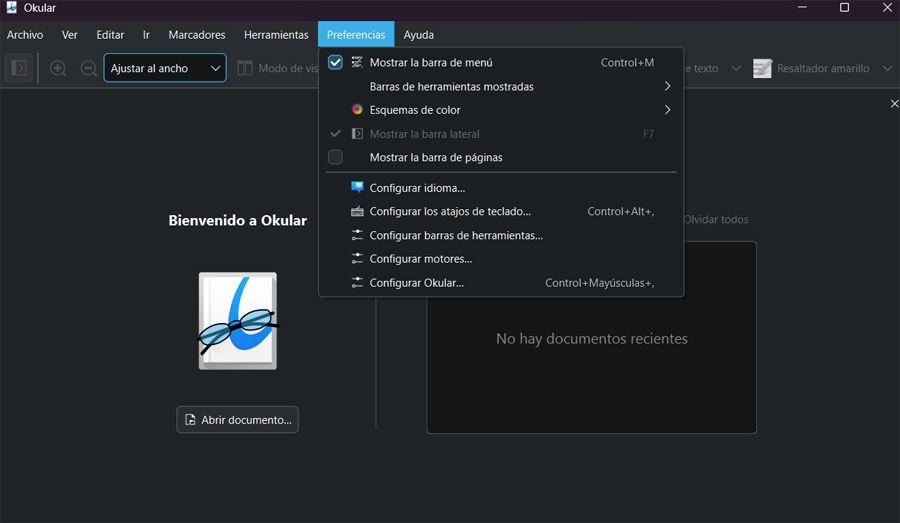This screenshot has height=523, width=900.
Task: Click the Bienvenido a Okular heading
Action: coord(238,220)
